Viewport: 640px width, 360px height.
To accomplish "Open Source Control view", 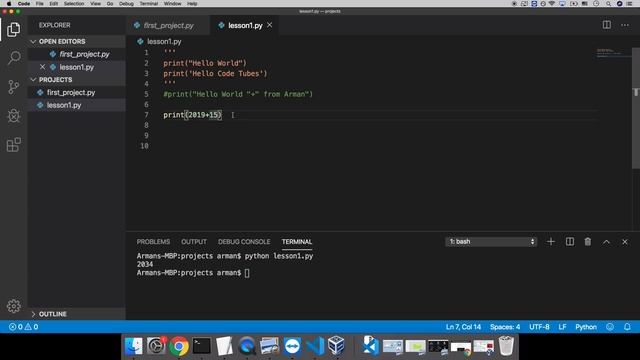I will click(13, 87).
